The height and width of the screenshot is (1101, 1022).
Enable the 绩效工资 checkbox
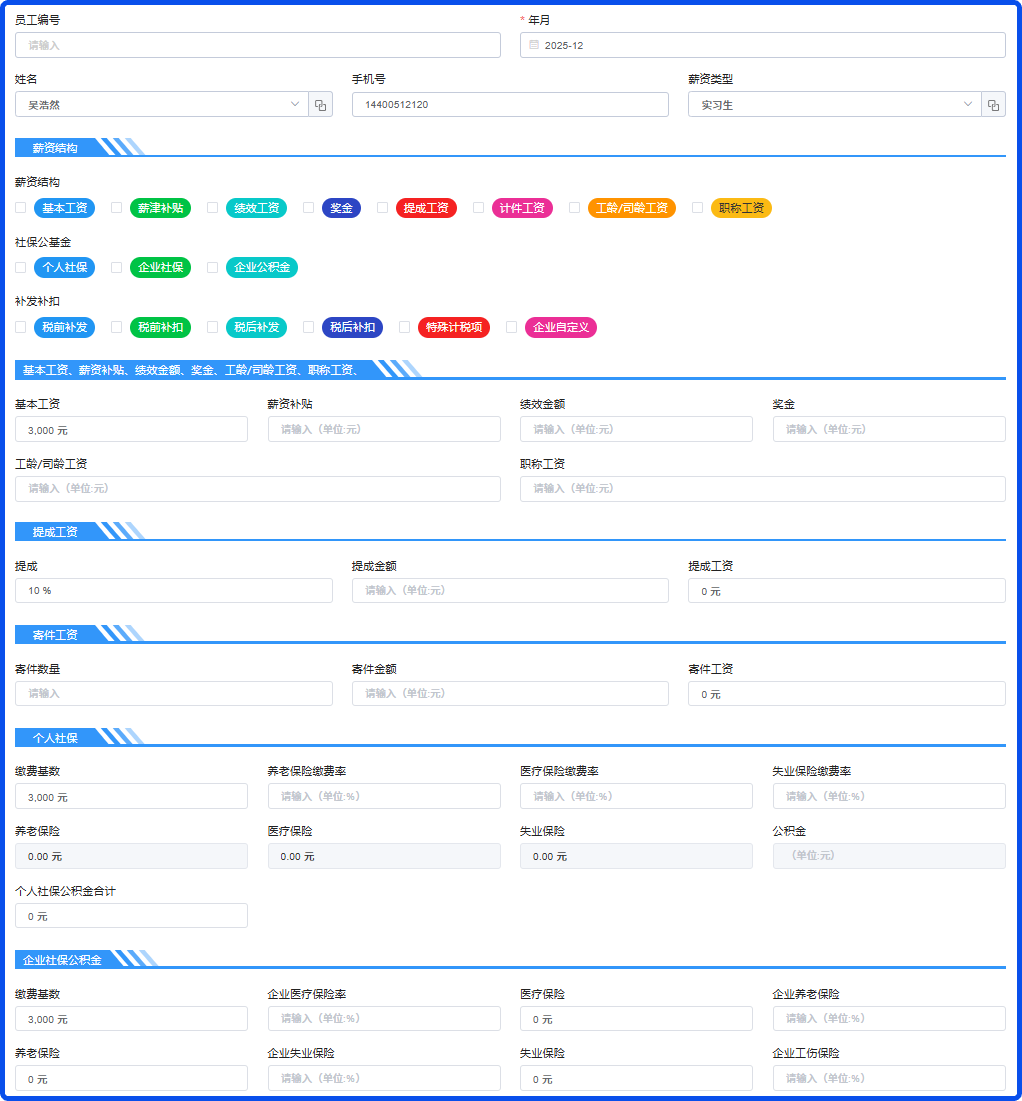212,208
